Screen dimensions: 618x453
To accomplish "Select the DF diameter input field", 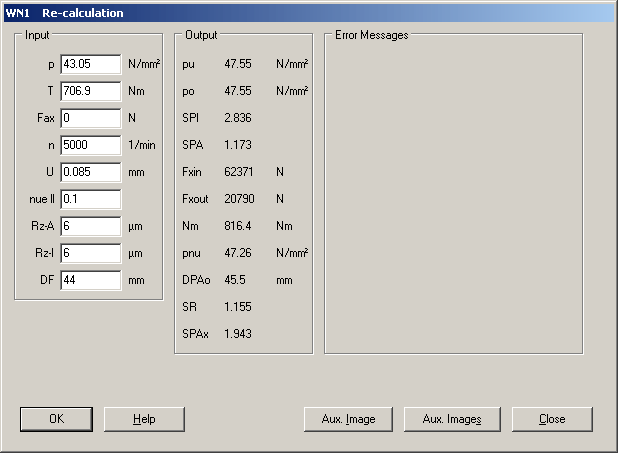I will [x=90, y=280].
